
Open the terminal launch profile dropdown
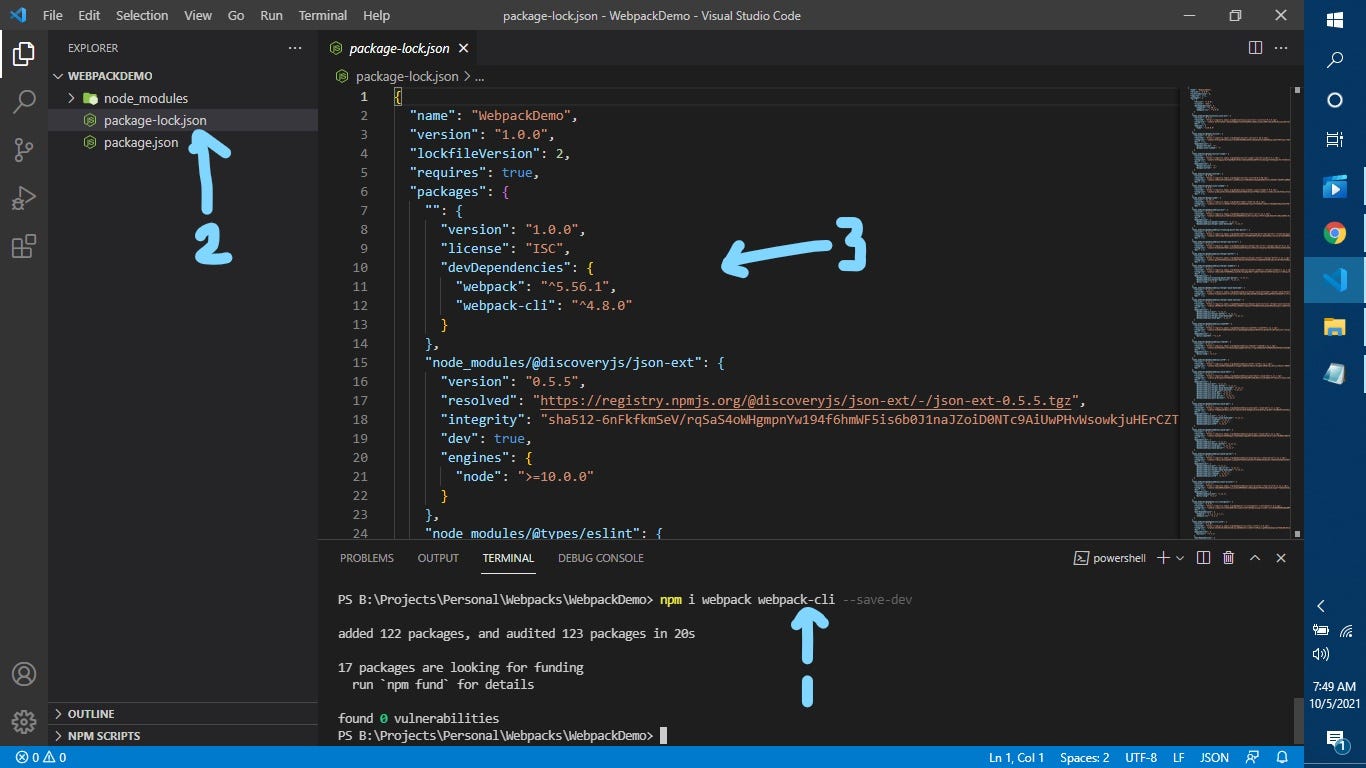pos(1180,558)
